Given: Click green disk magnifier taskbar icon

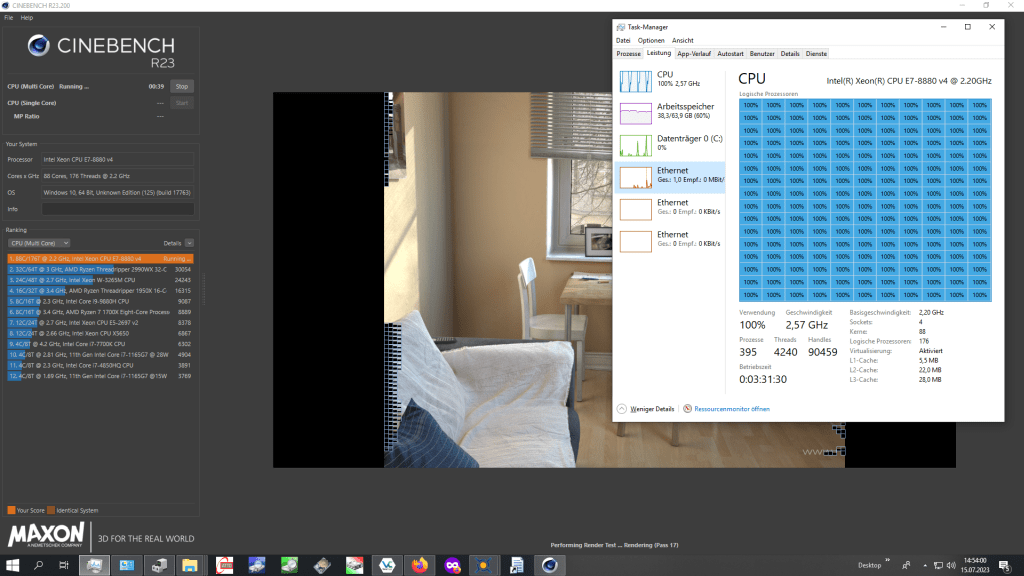Looking at the screenshot, I should coord(289,565).
